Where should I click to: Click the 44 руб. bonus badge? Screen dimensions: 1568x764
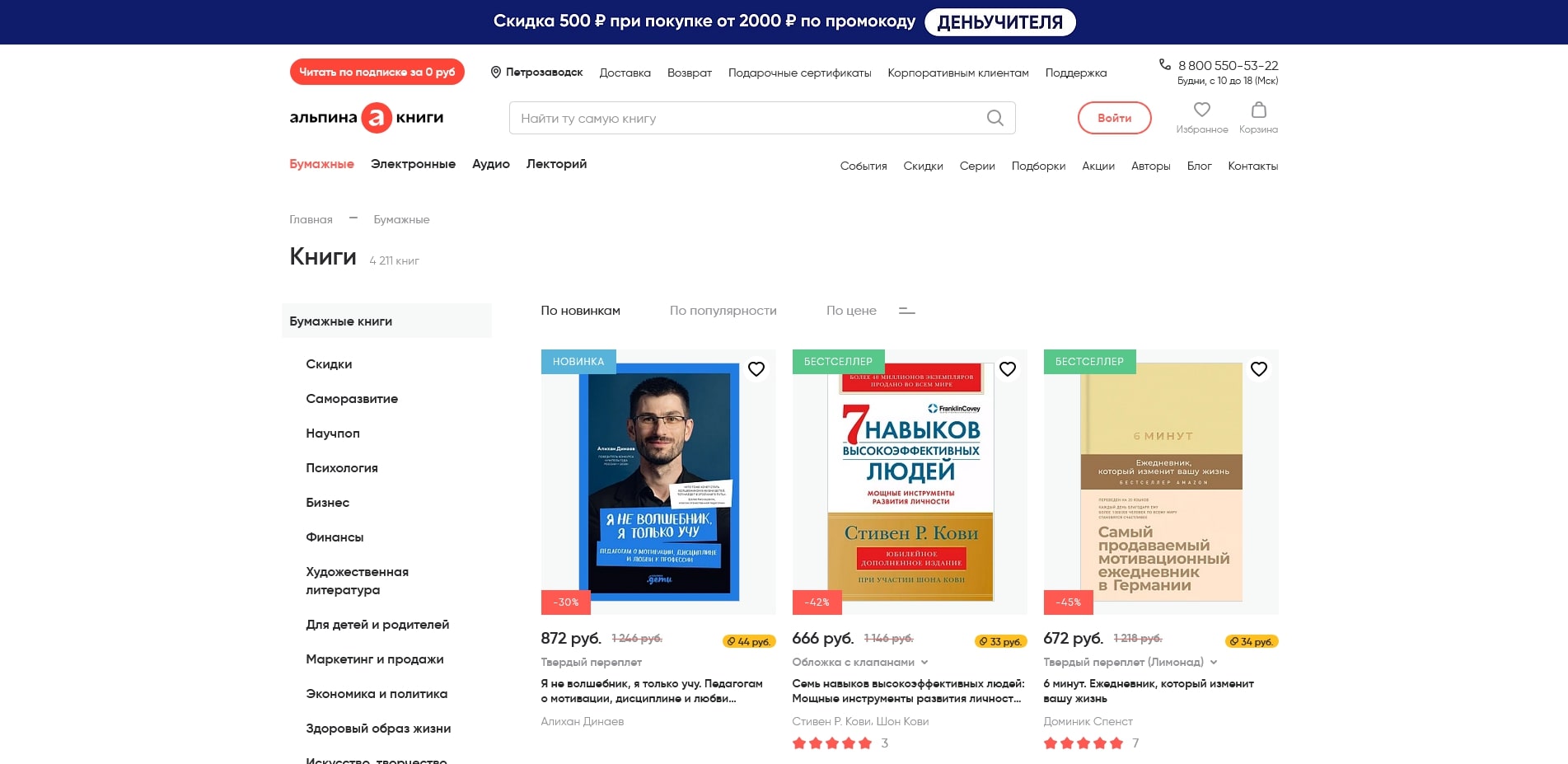point(748,641)
